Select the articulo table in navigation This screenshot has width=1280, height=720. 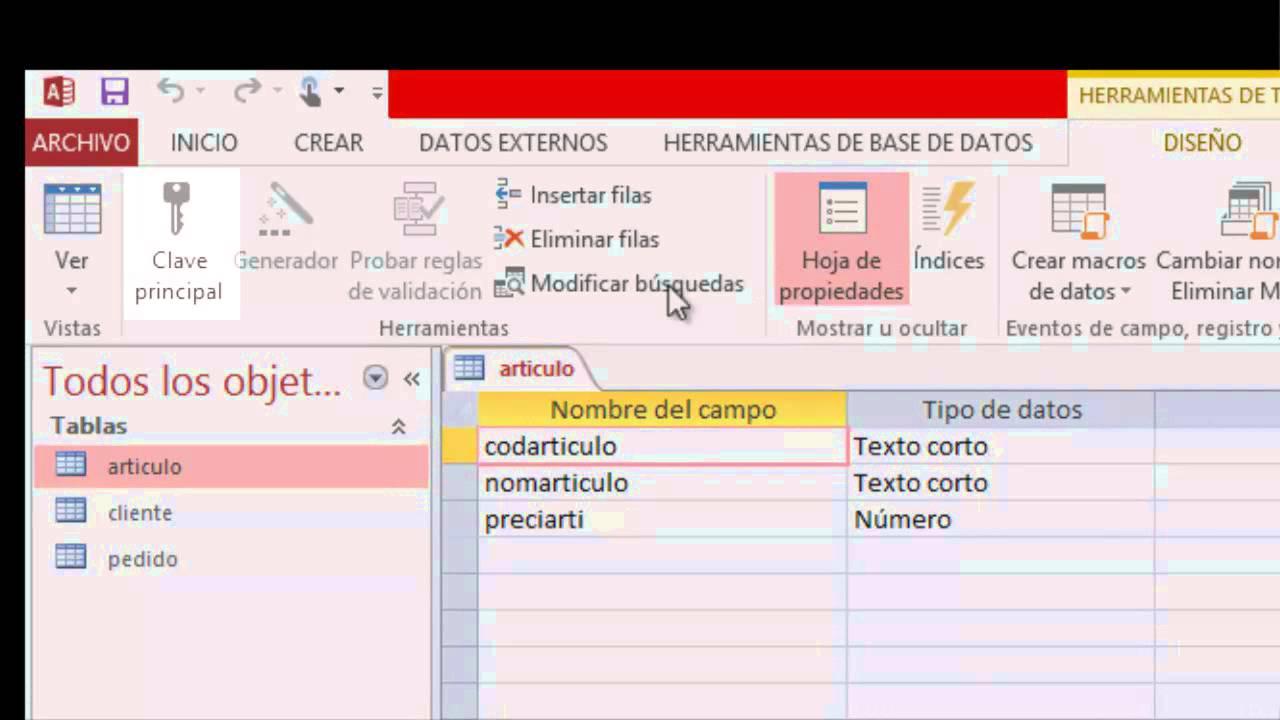coord(231,466)
